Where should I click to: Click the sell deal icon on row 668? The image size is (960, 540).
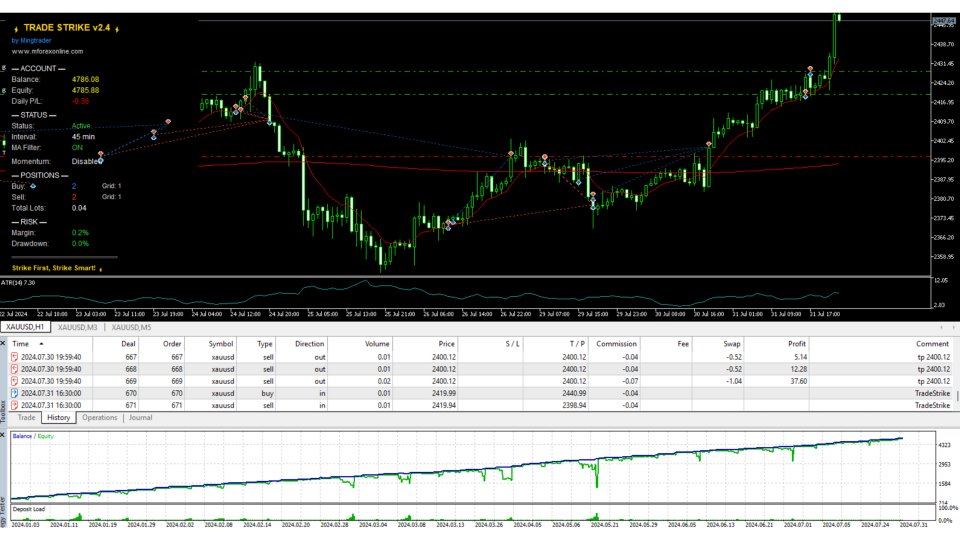pos(14,369)
